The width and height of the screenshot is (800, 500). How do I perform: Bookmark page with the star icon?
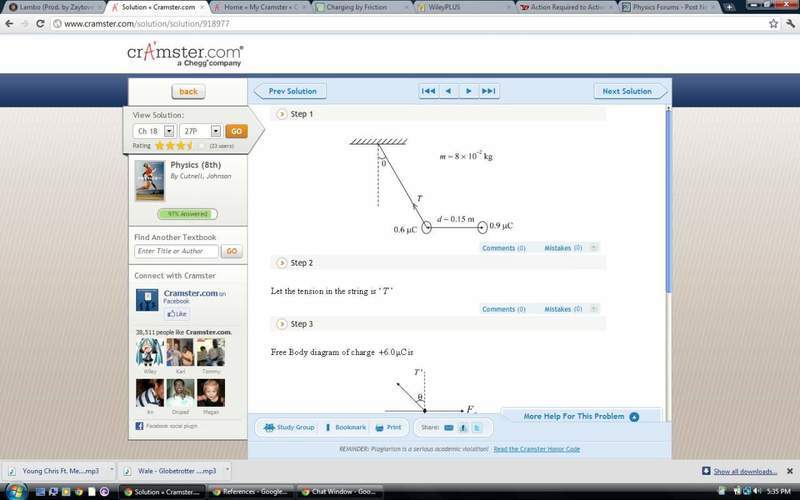[773, 23]
